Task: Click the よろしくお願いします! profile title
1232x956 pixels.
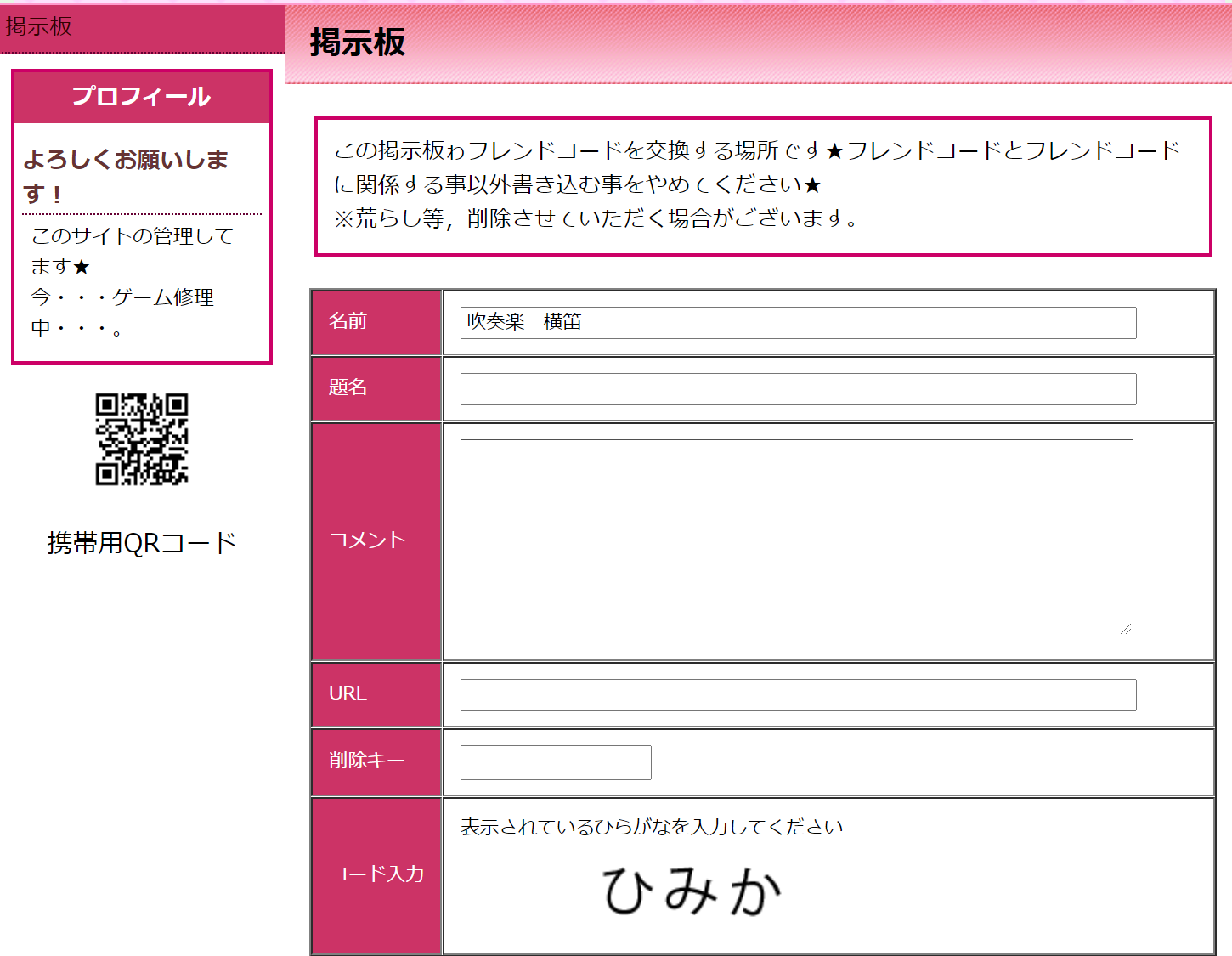Action: pyautogui.click(x=126, y=176)
